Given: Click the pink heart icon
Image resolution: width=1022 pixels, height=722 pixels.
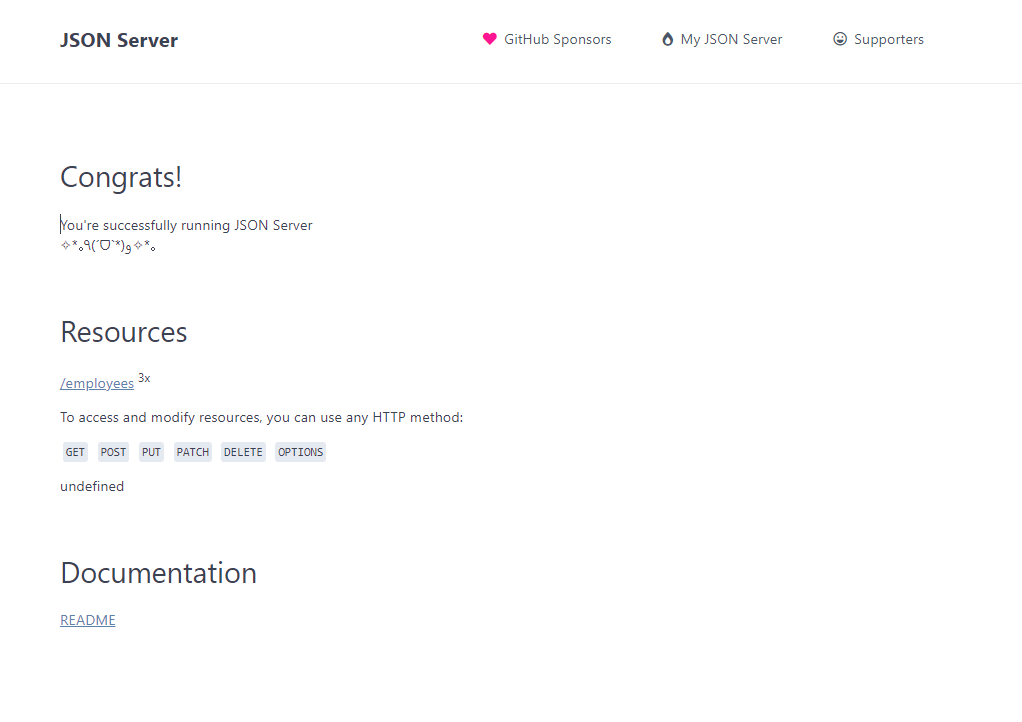Looking at the screenshot, I should [x=489, y=39].
